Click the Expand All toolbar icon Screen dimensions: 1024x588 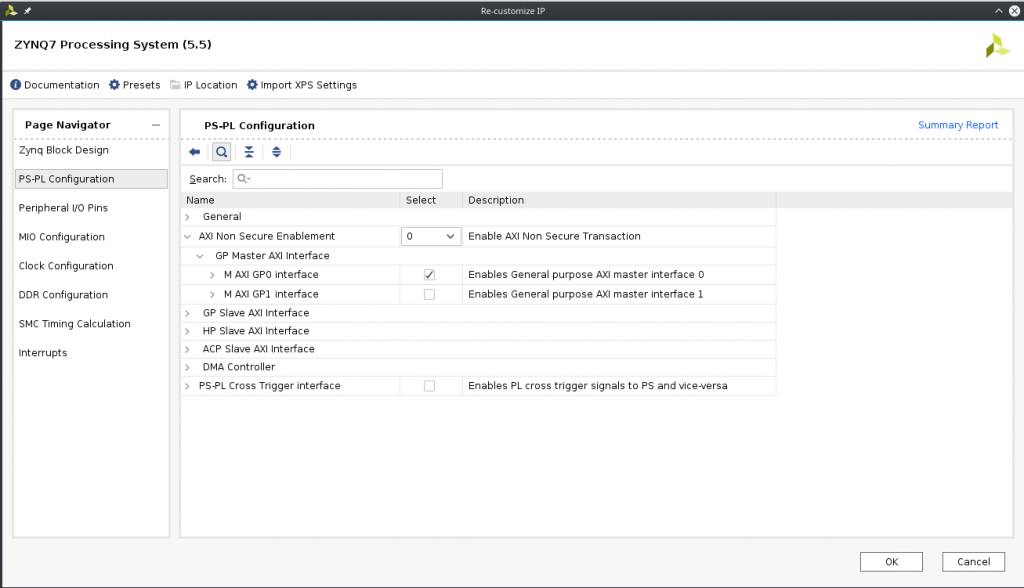click(x=276, y=152)
